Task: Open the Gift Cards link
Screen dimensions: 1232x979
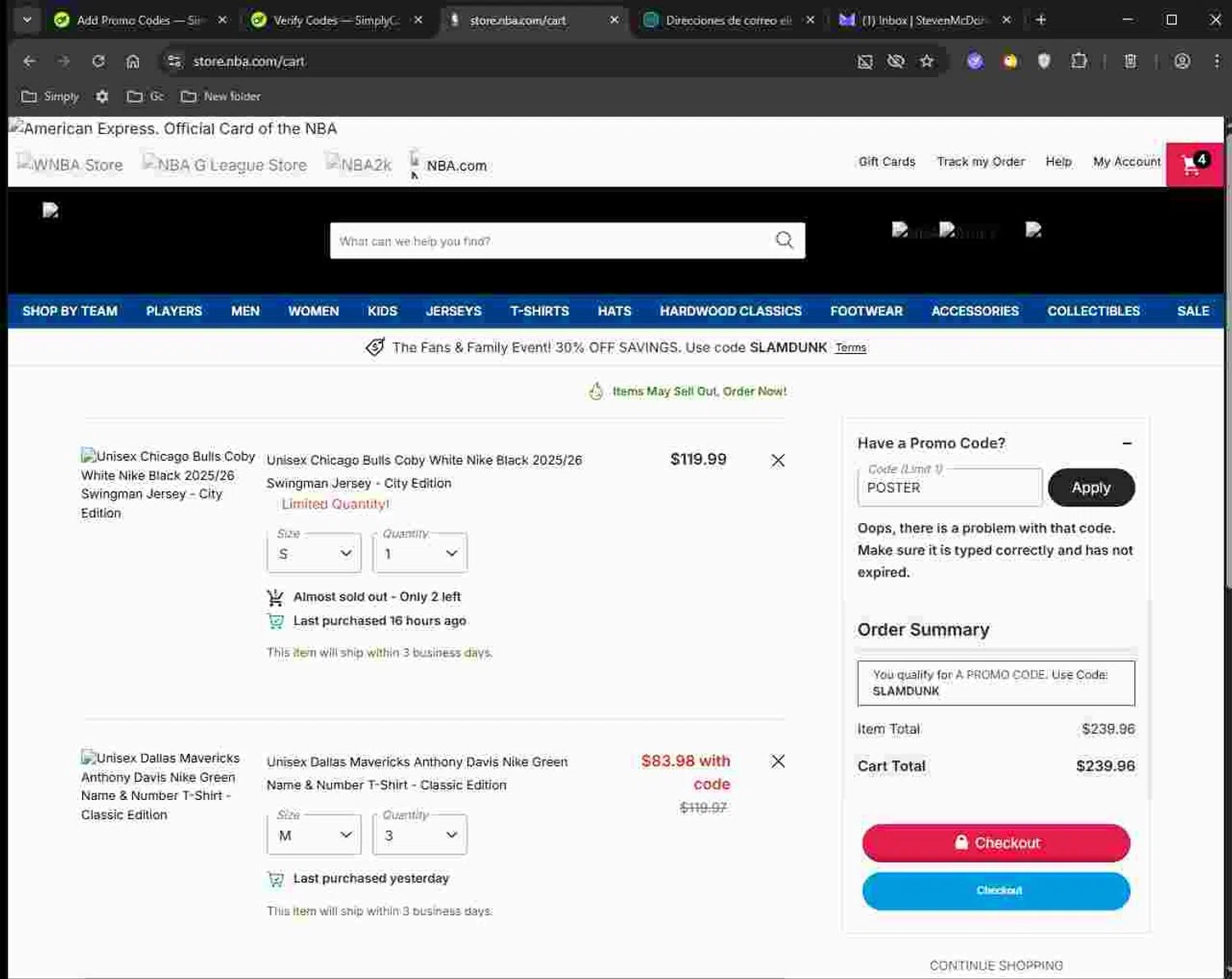Action: tap(886, 162)
